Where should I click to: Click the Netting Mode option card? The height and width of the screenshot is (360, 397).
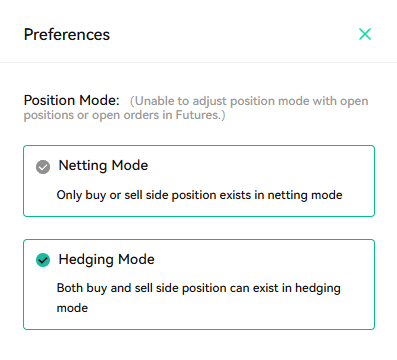[x=199, y=181]
